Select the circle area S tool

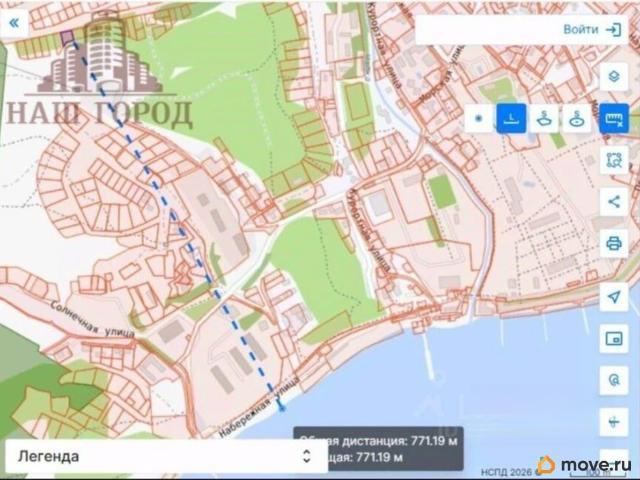pos(576,119)
